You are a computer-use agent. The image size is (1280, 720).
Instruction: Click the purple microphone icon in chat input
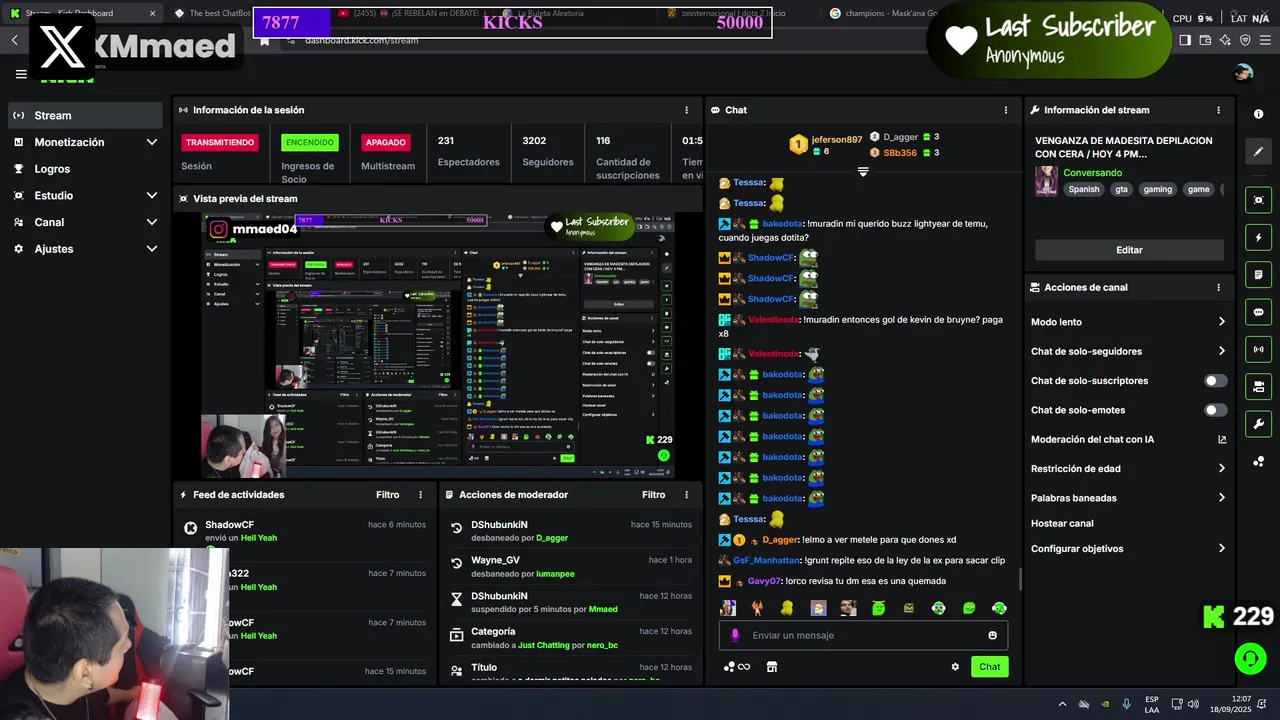pyautogui.click(x=735, y=635)
